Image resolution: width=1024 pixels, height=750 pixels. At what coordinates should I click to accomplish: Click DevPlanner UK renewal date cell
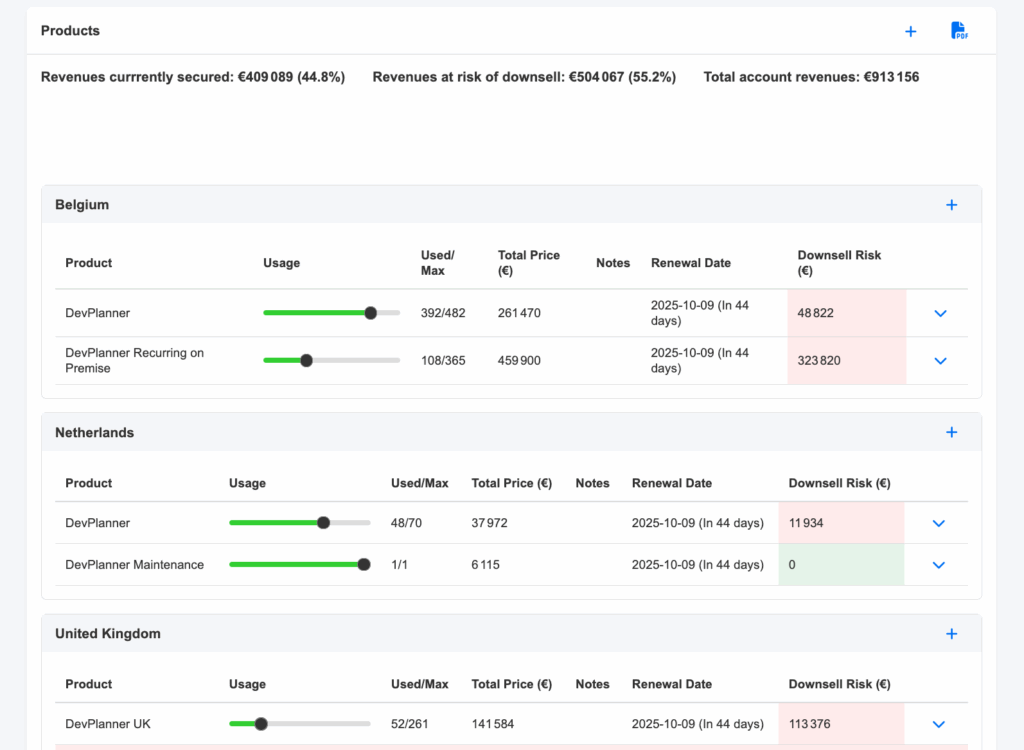[x=697, y=724]
